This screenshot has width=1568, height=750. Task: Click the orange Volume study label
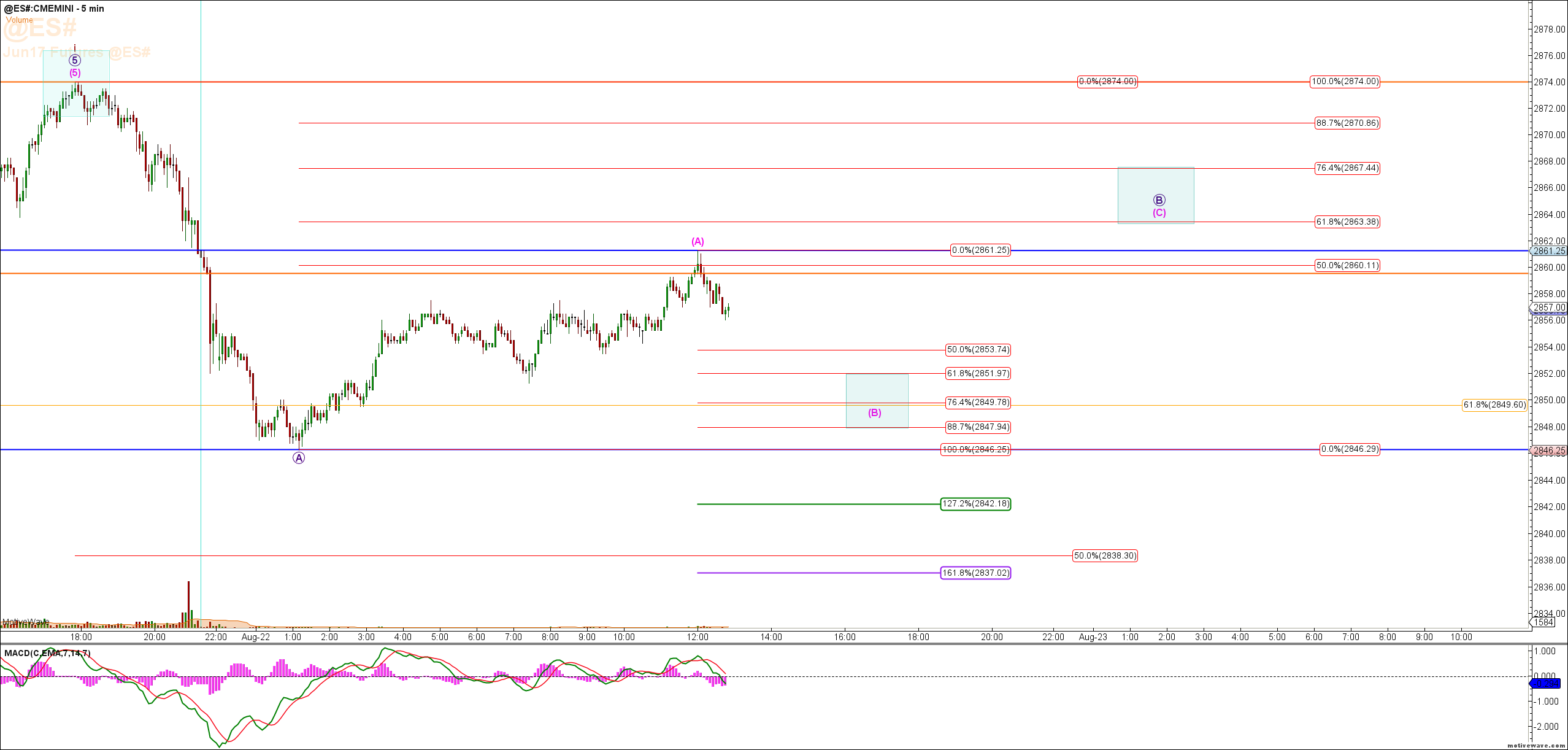pos(19,20)
